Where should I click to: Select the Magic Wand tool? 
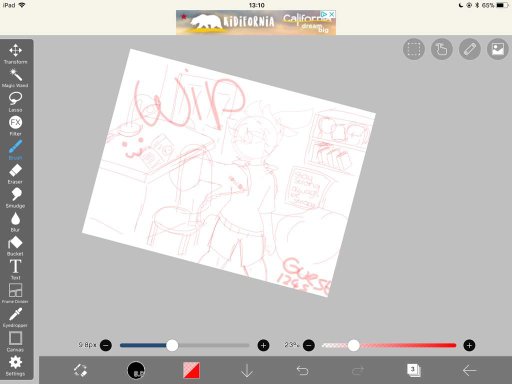(x=15, y=78)
